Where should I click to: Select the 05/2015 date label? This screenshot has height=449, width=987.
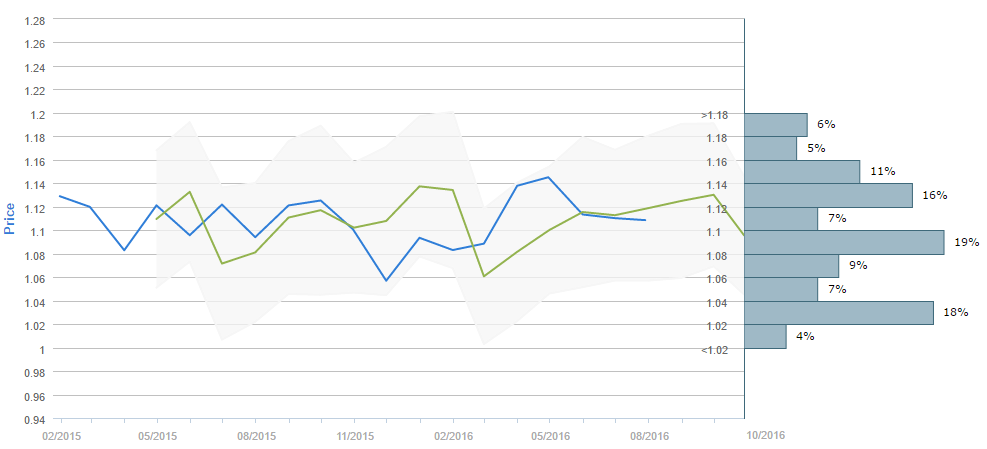click(x=157, y=436)
